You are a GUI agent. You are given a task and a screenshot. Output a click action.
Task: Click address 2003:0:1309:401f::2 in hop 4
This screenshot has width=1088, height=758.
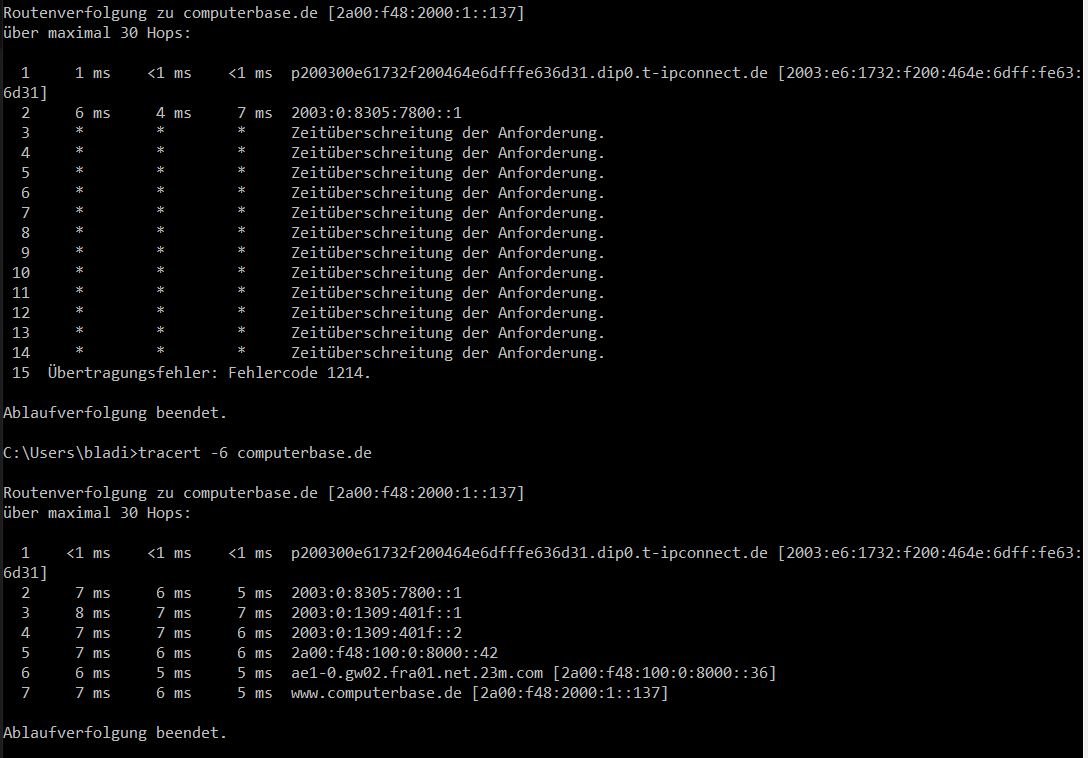[376, 633]
